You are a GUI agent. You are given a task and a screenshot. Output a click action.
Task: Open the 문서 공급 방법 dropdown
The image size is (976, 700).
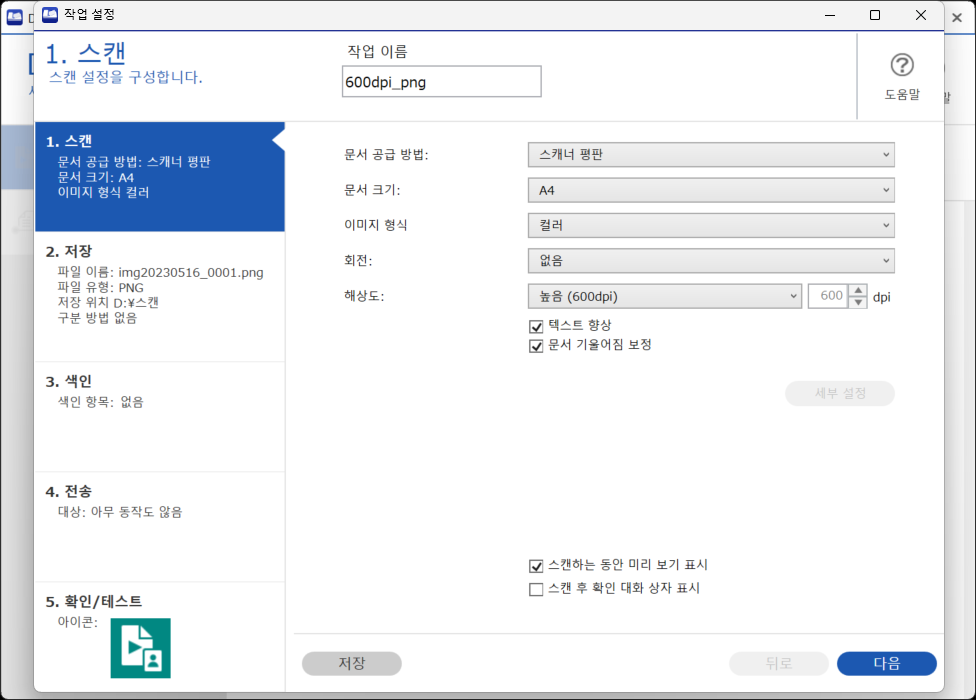tap(711, 154)
